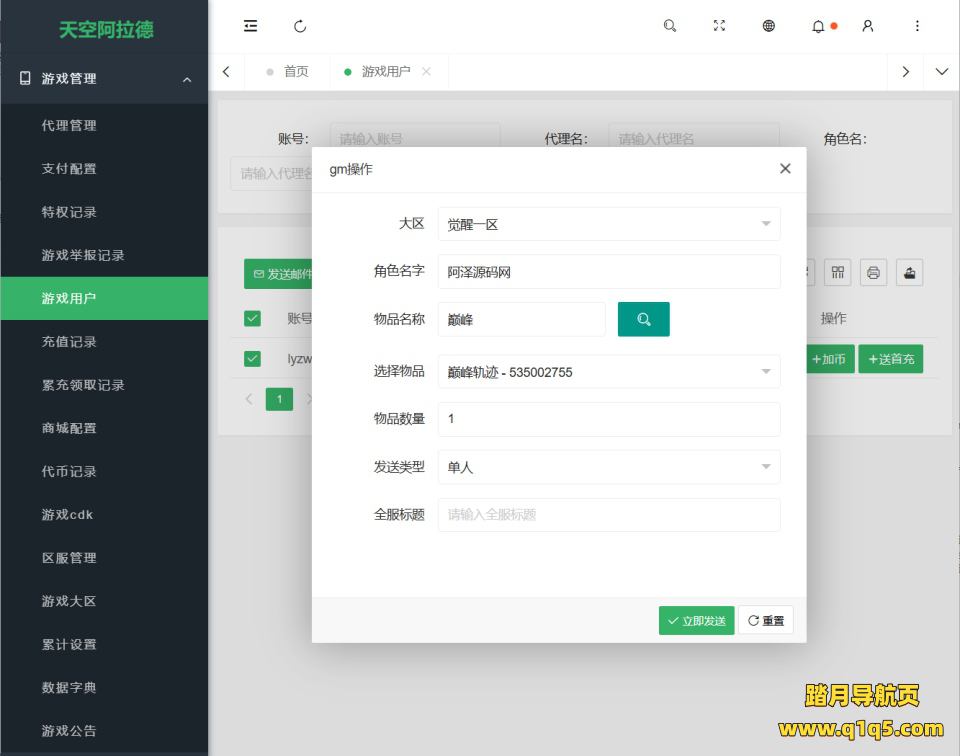This screenshot has width=960, height=756.
Task: Click the teal item search button
Action: pyautogui.click(x=643, y=319)
